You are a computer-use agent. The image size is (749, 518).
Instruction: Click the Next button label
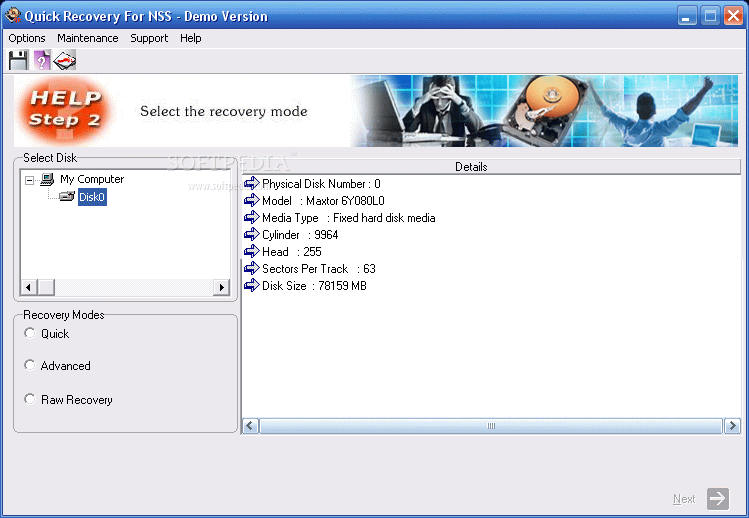[684, 499]
